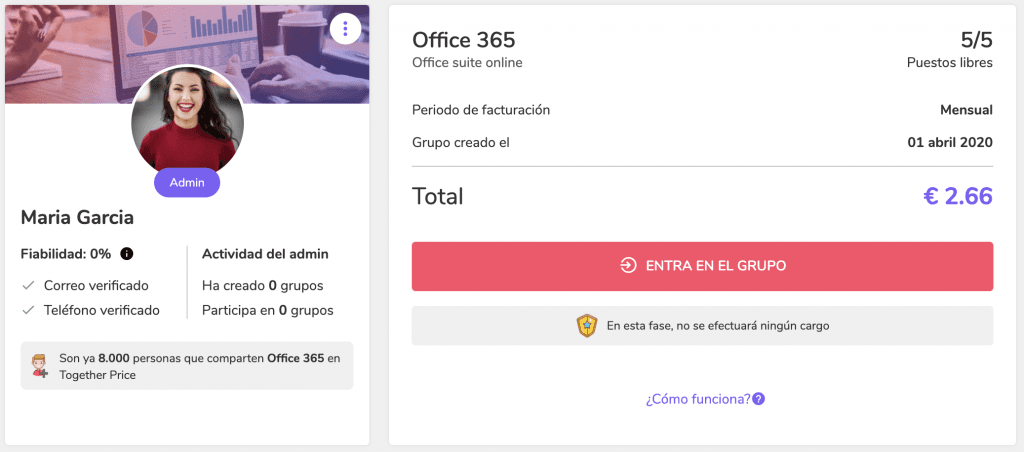
Task: Click the checkmark next to Teléfono verificado
Action: click(28, 310)
